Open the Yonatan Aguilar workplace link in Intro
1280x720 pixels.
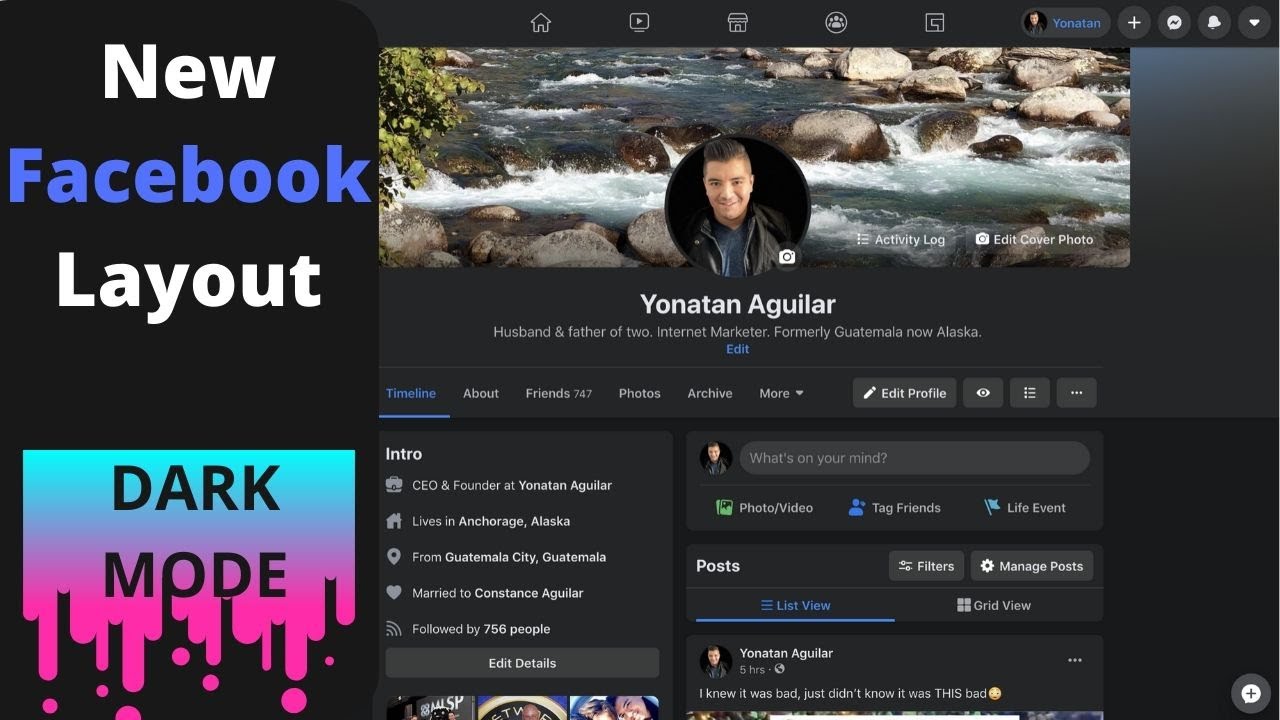click(x=565, y=485)
